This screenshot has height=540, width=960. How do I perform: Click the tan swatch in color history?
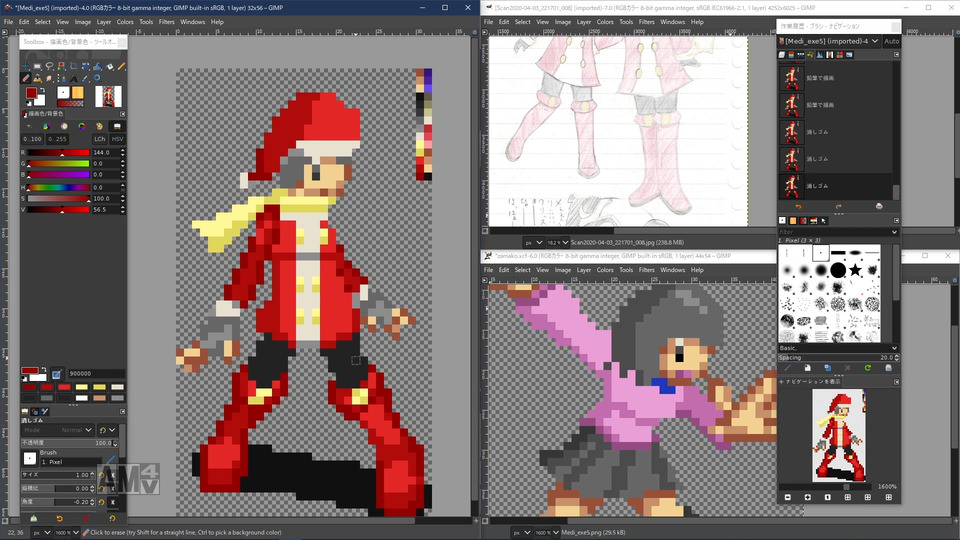coord(99,398)
